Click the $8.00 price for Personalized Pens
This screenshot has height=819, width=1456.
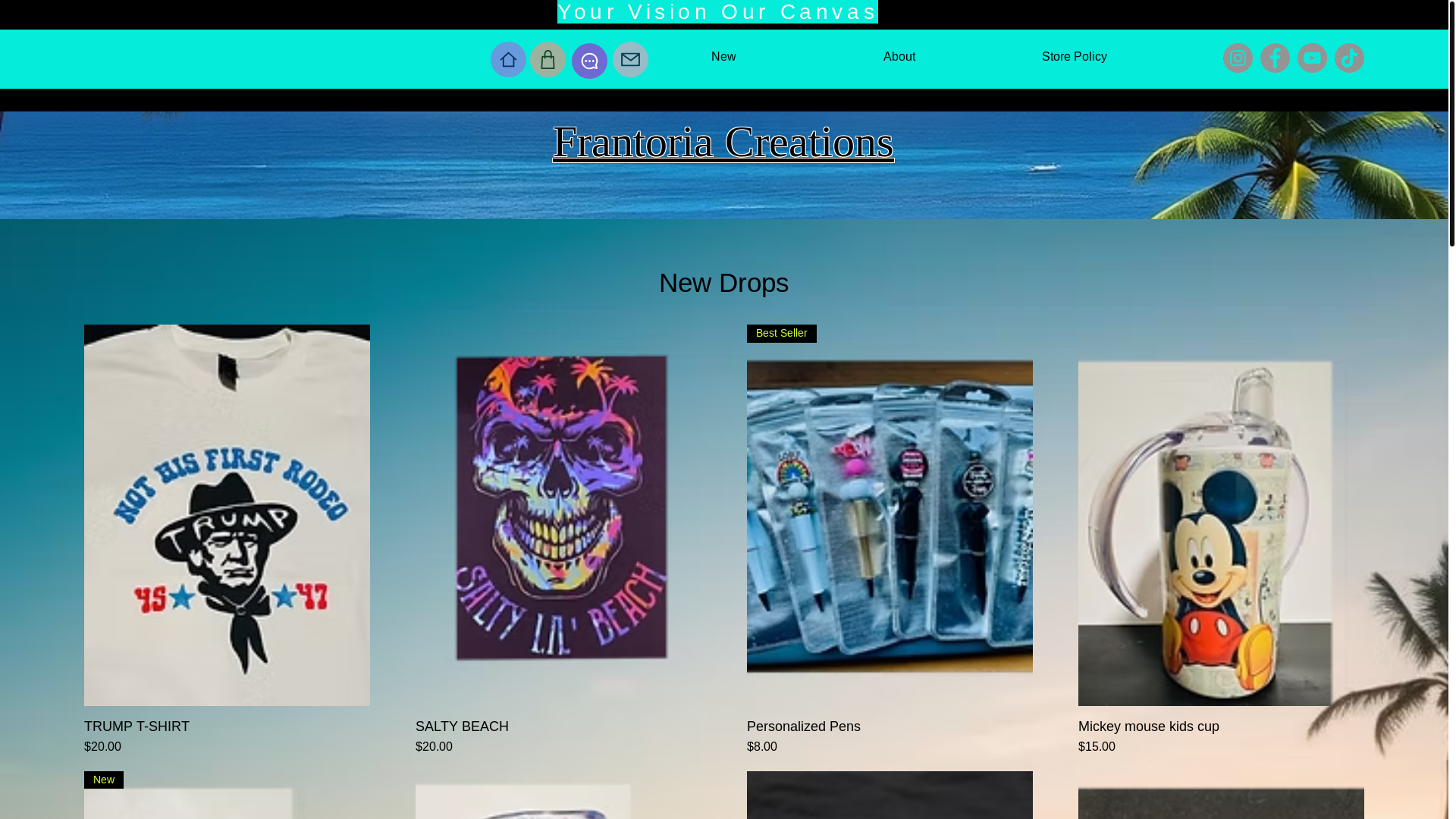pyautogui.click(x=761, y=747)
